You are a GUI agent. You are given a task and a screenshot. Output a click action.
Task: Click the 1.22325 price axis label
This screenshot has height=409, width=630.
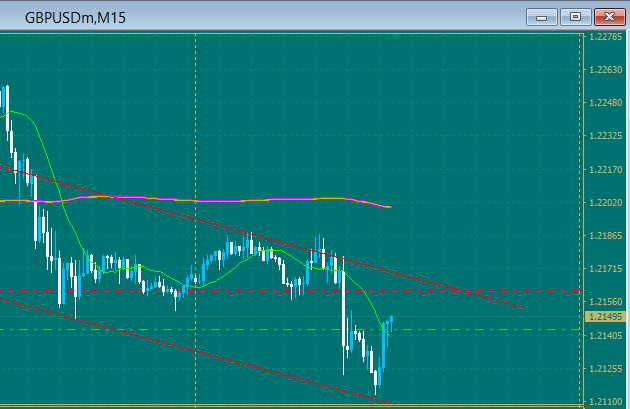click(605, 136)
